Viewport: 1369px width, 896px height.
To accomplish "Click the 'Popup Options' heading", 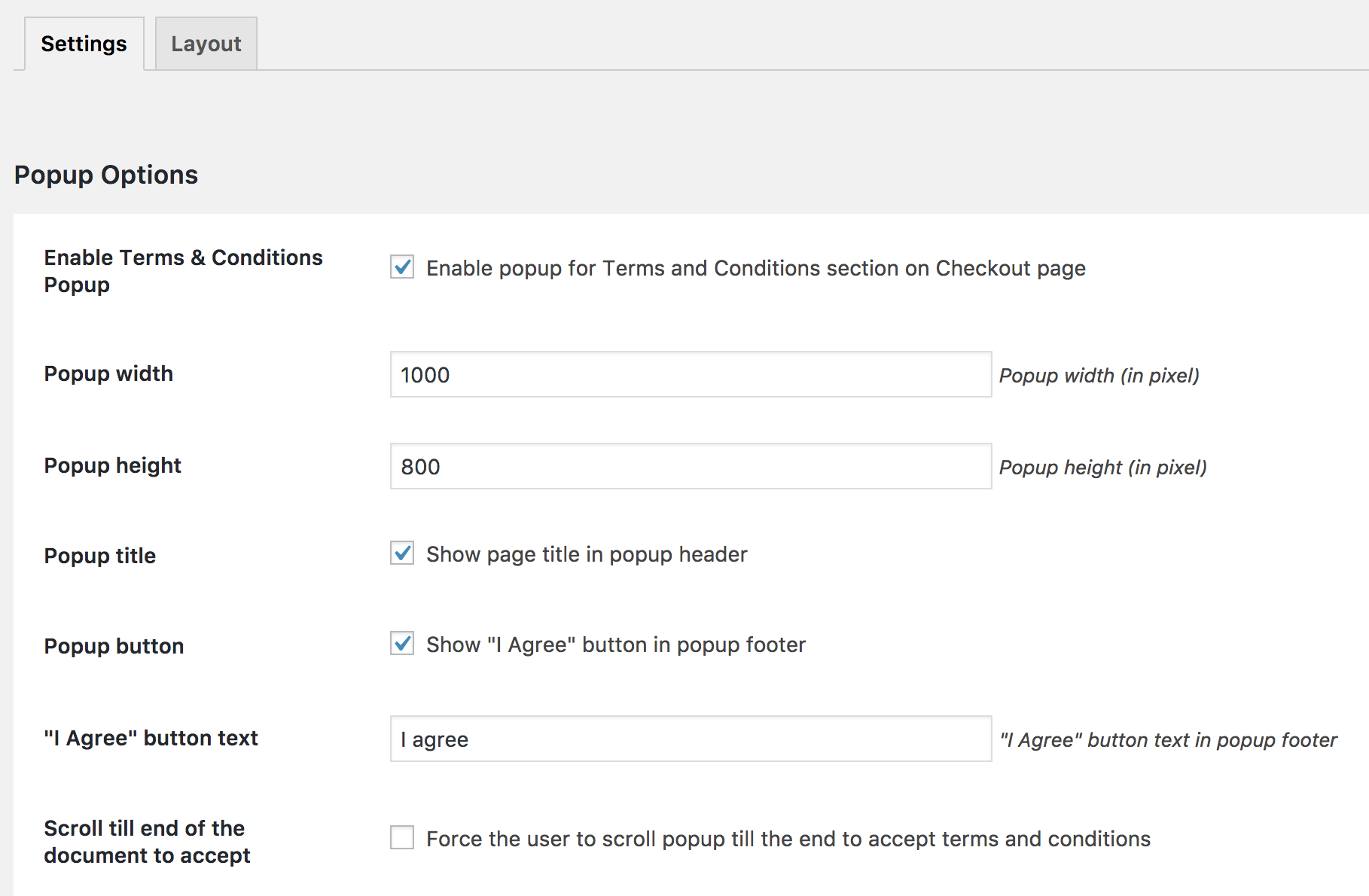I will coord(106,175).
